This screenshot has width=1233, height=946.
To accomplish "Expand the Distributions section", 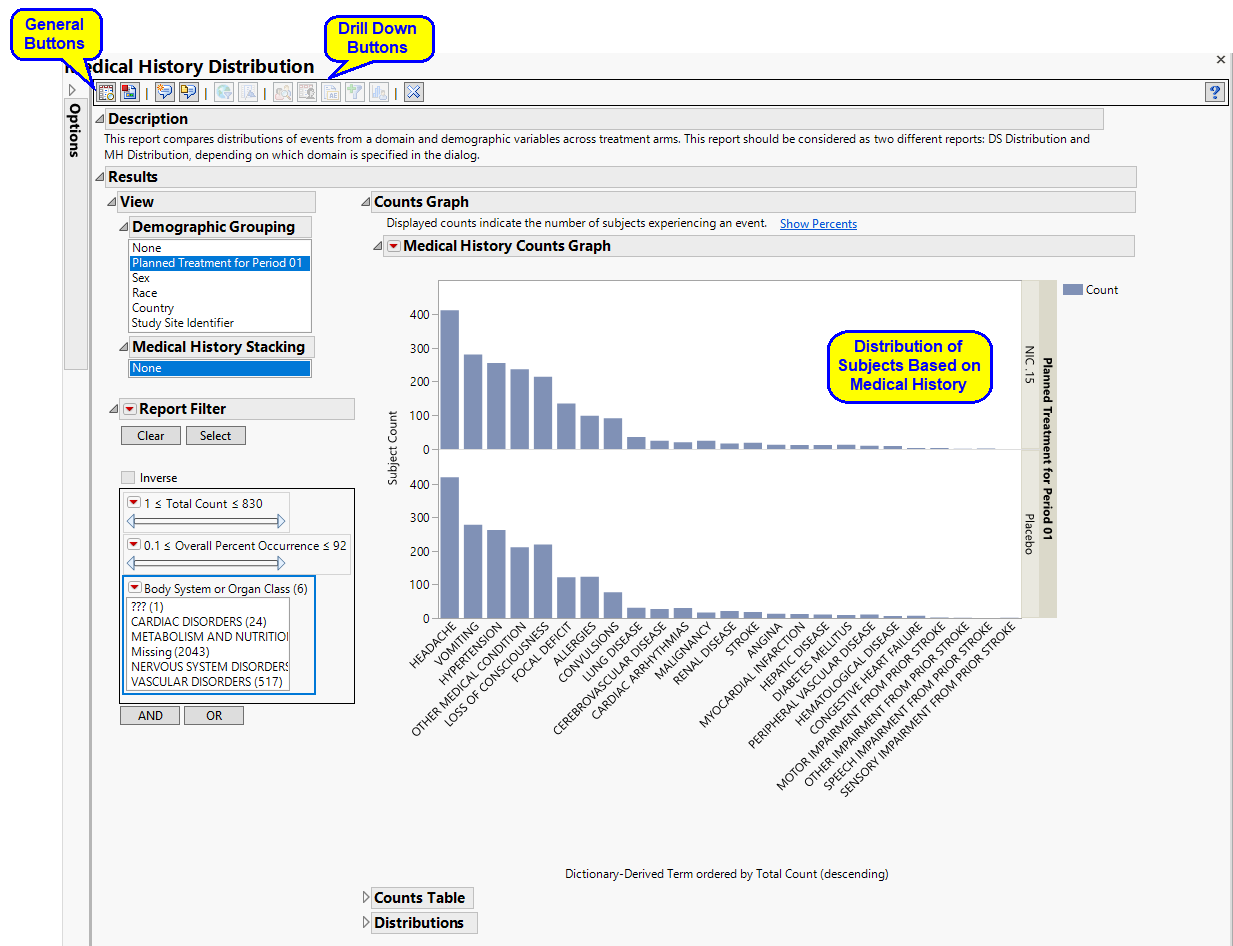I will [366, 923].
